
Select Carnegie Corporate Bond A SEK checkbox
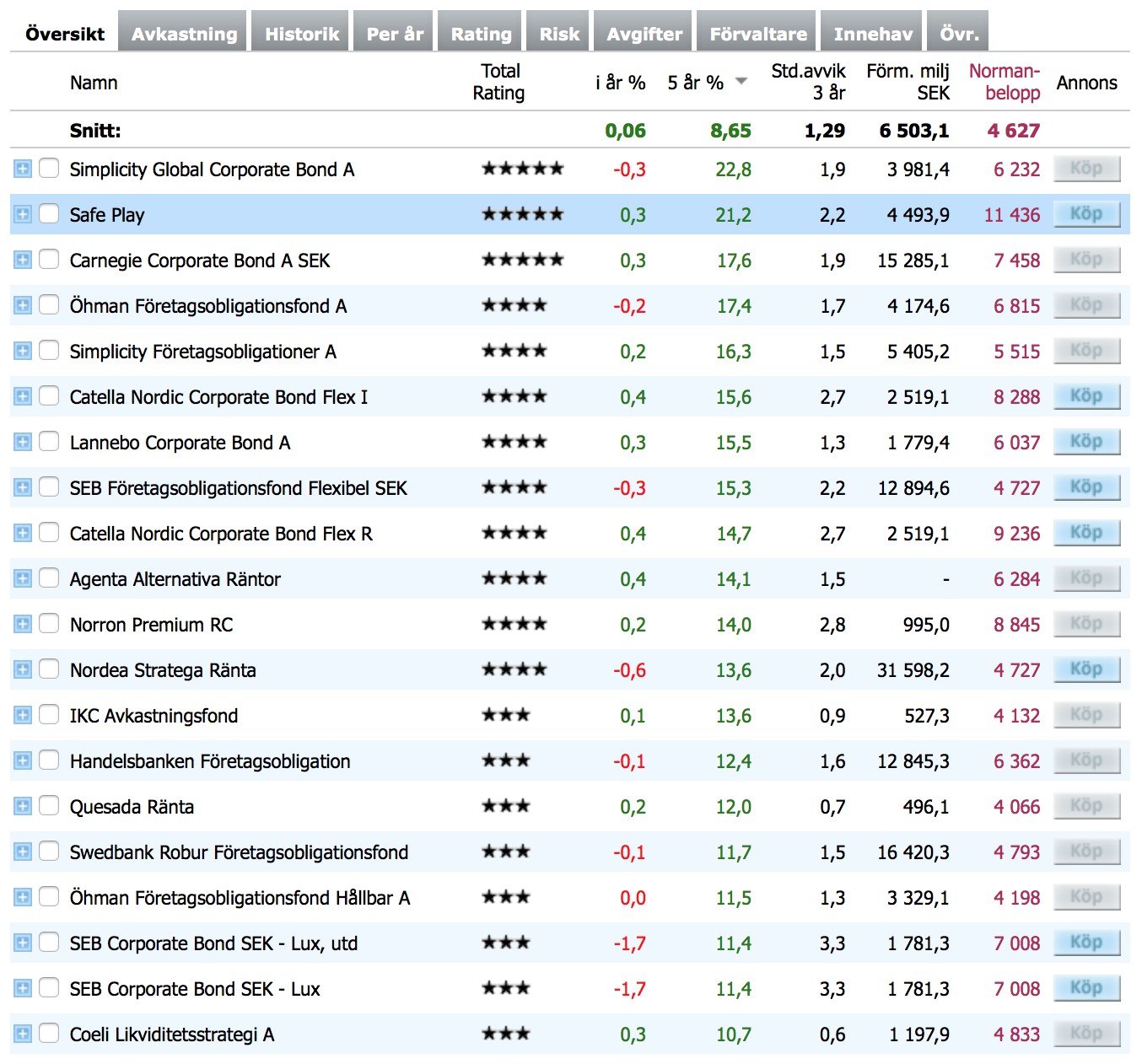pos(49,259)
